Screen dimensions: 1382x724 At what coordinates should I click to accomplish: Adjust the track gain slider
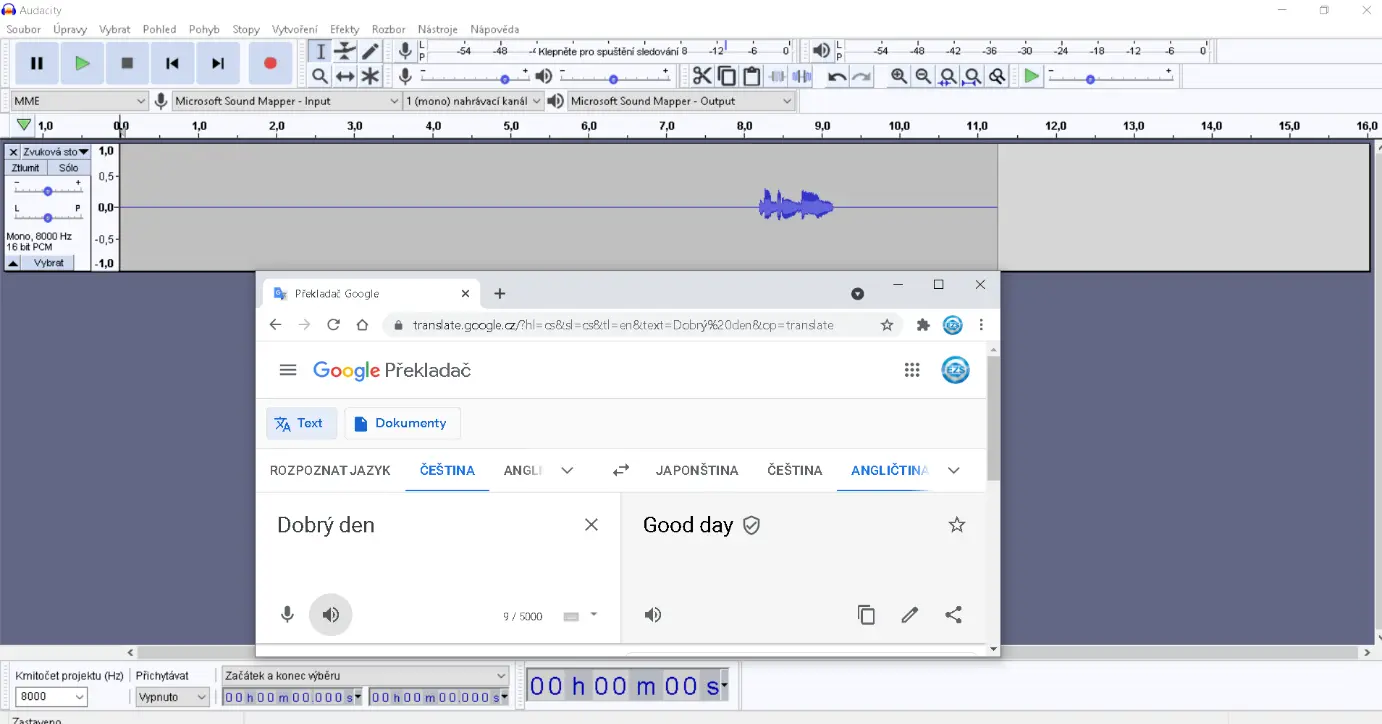coord(48,189)
